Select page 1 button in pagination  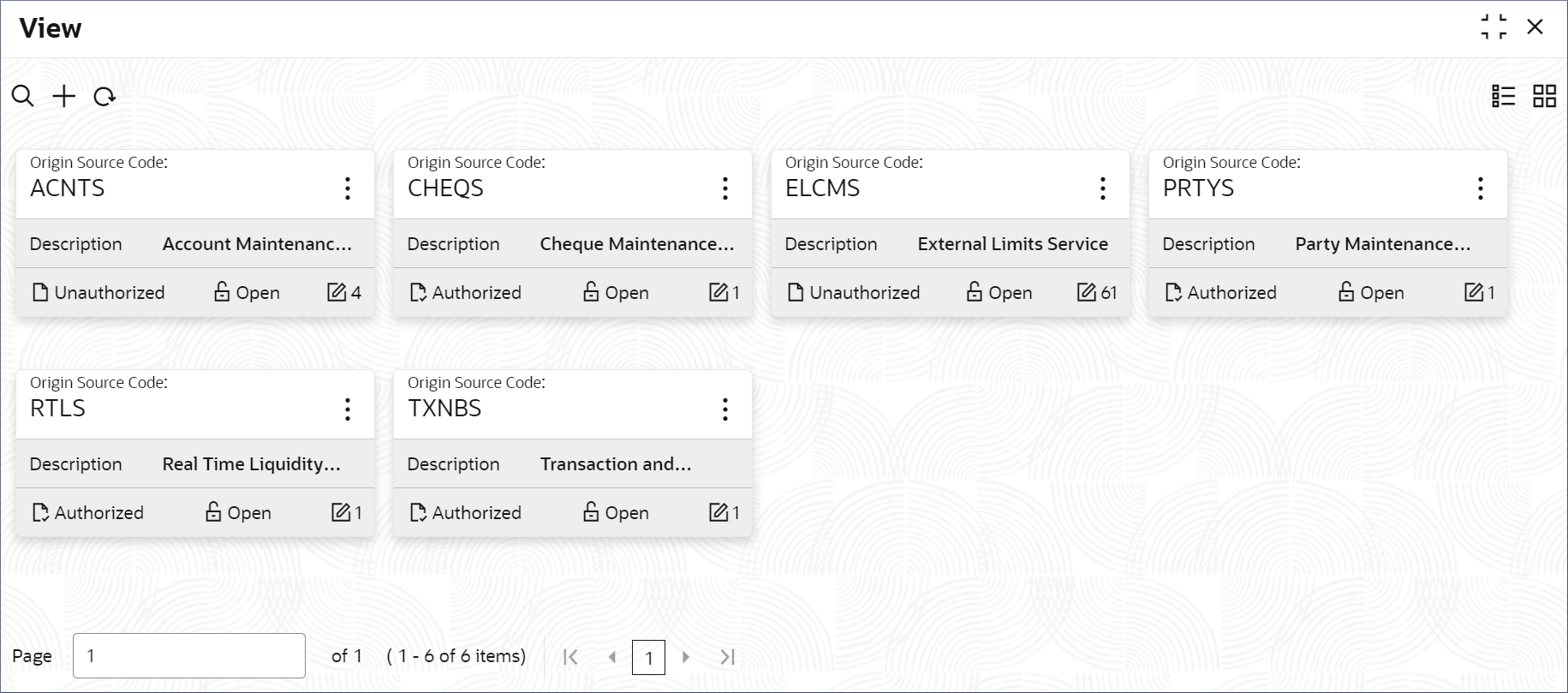pos(648,657)
